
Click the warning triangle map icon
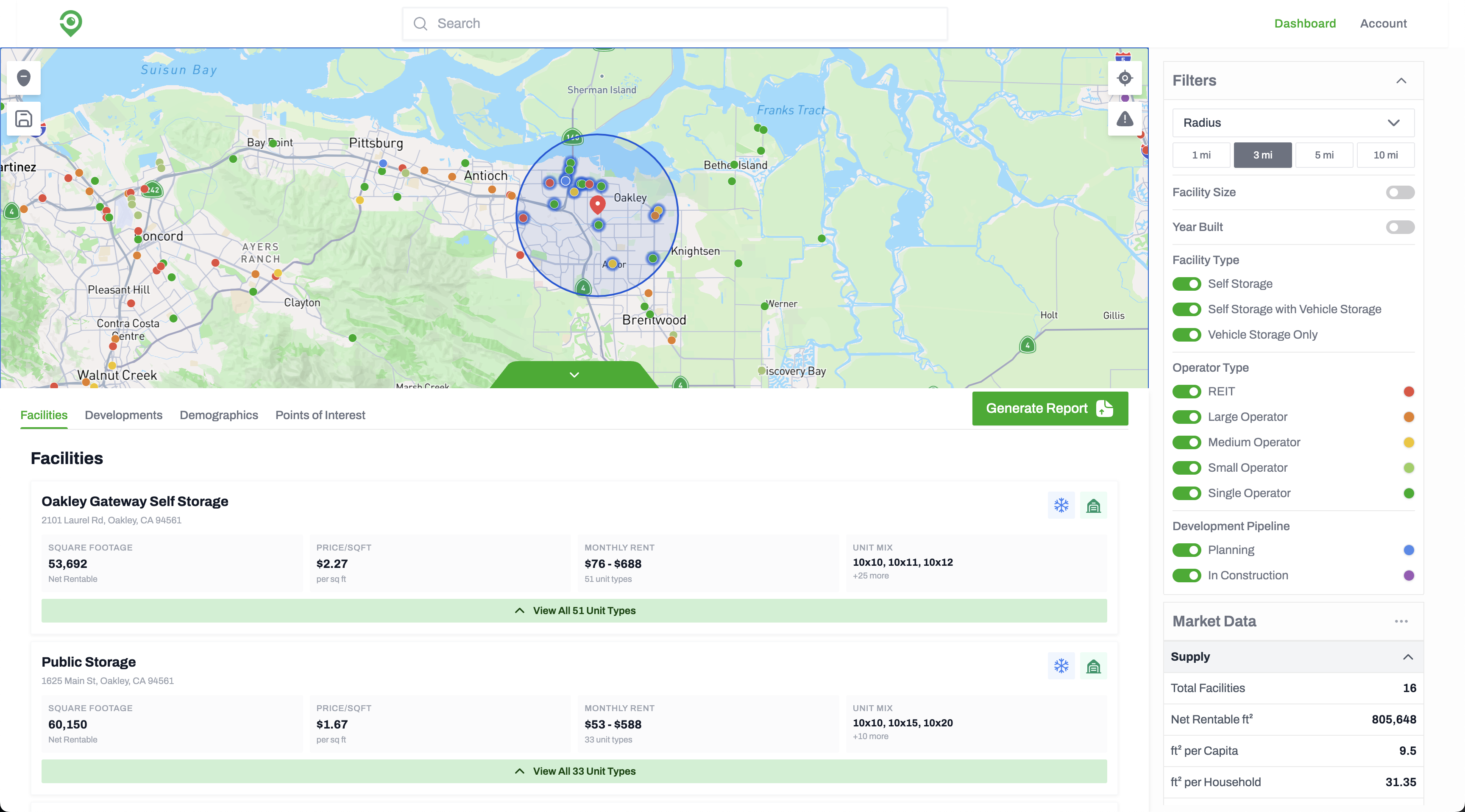[1124, 119]
